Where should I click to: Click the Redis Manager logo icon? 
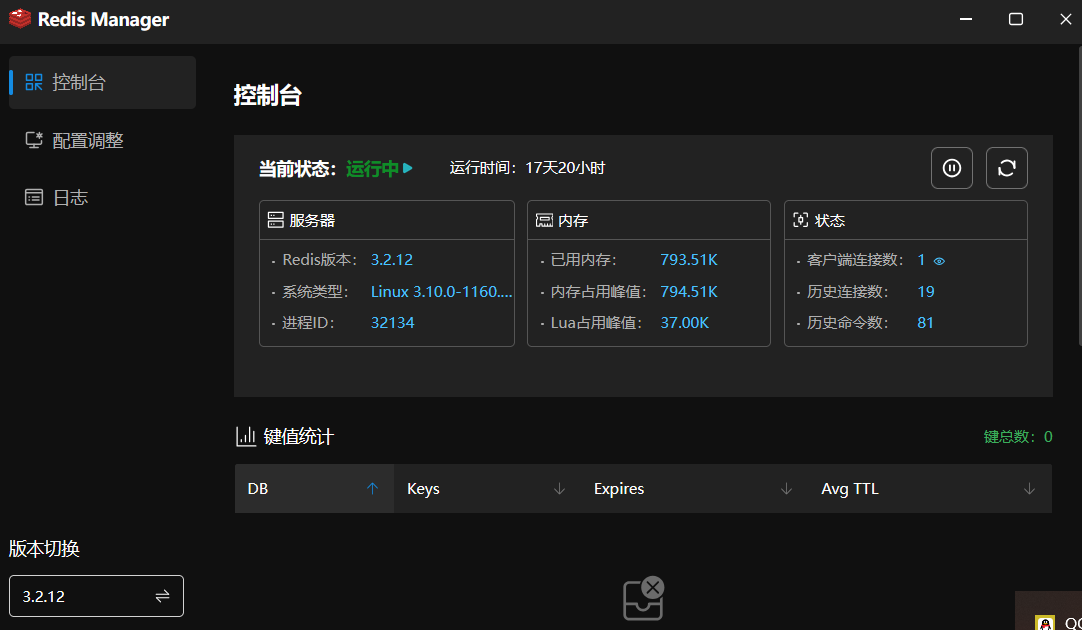(x=19, y=19)
